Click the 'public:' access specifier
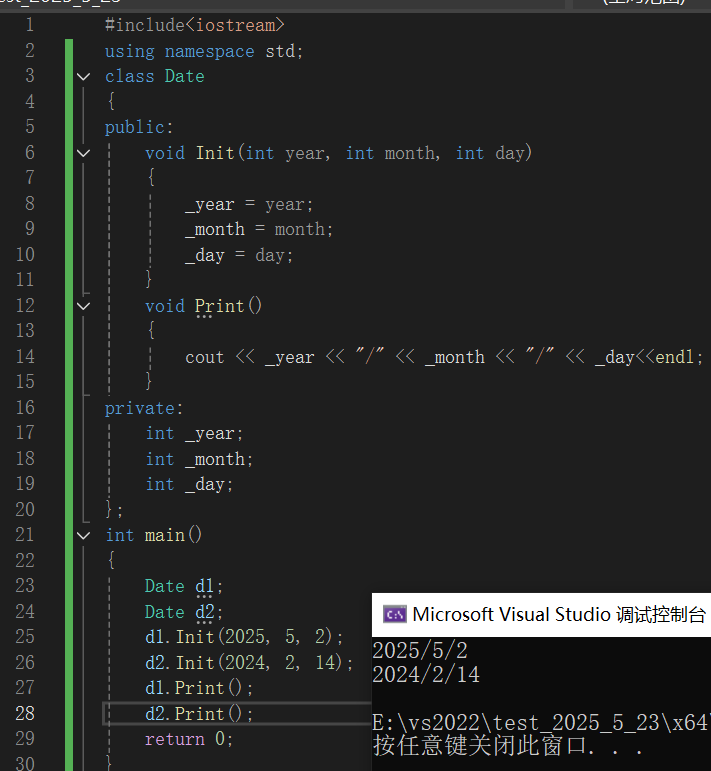Image resolution: width=711 pixels, height=771 pixels. (x=139, y=127)
